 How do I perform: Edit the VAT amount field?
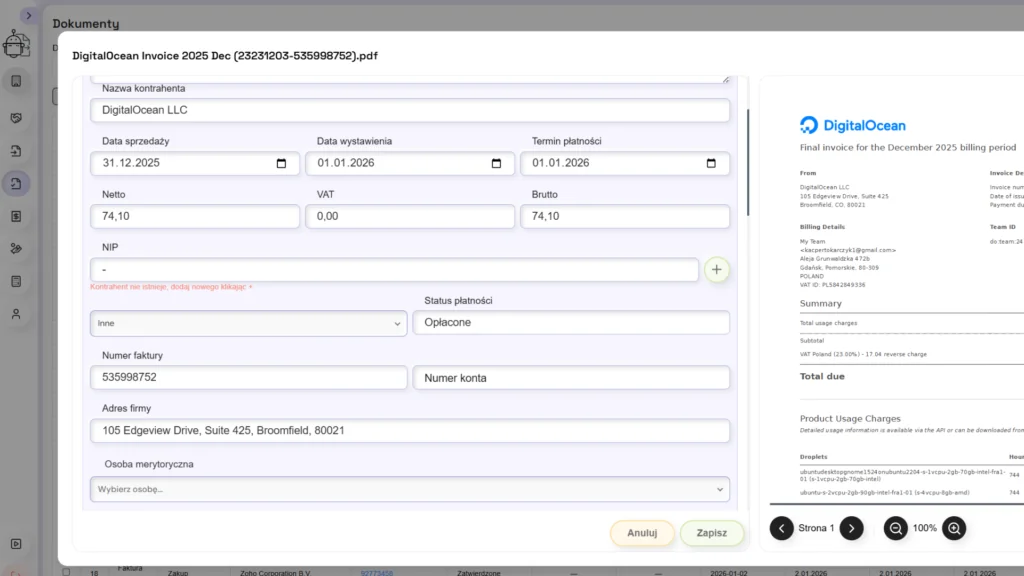(x=409, y=216)
